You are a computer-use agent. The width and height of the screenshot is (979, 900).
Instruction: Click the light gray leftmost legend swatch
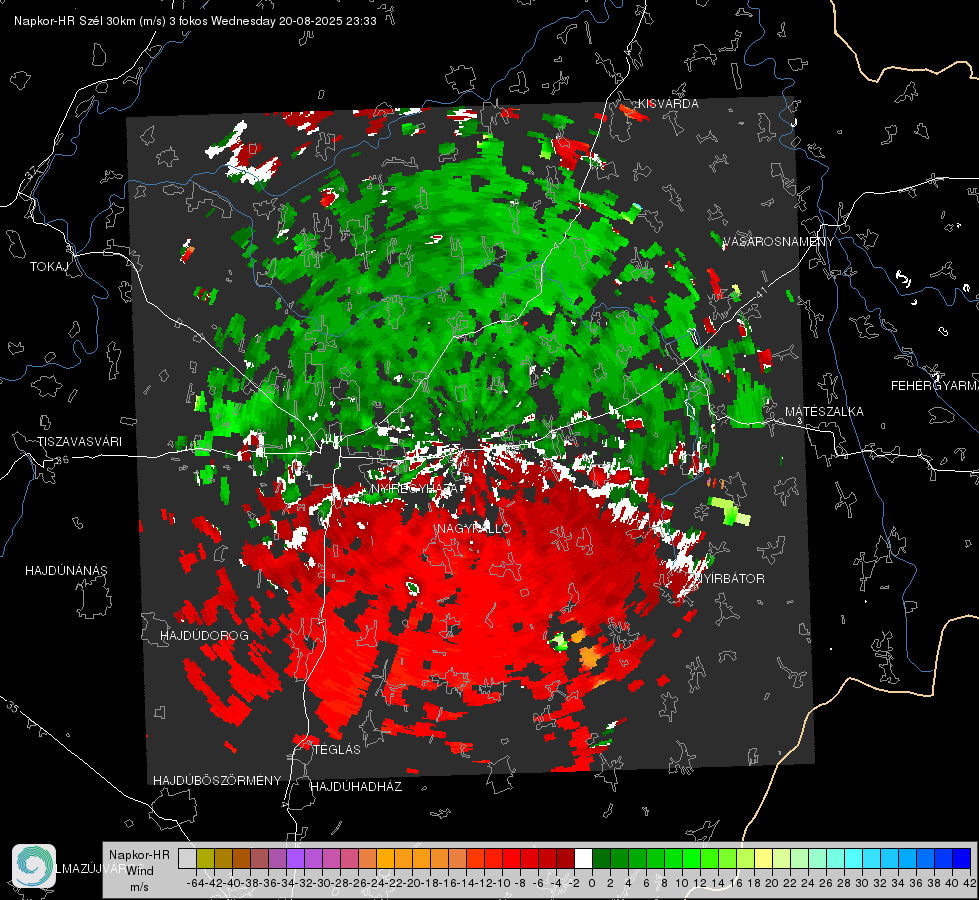click(187, 858)
